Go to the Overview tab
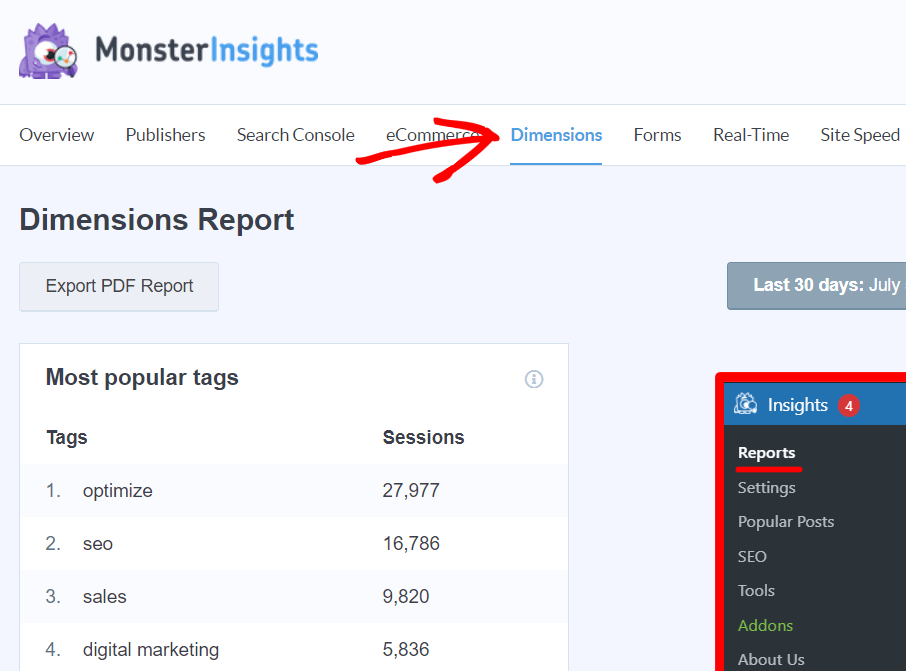The height and width of the screenshot is (671, 906). point(56,134)
